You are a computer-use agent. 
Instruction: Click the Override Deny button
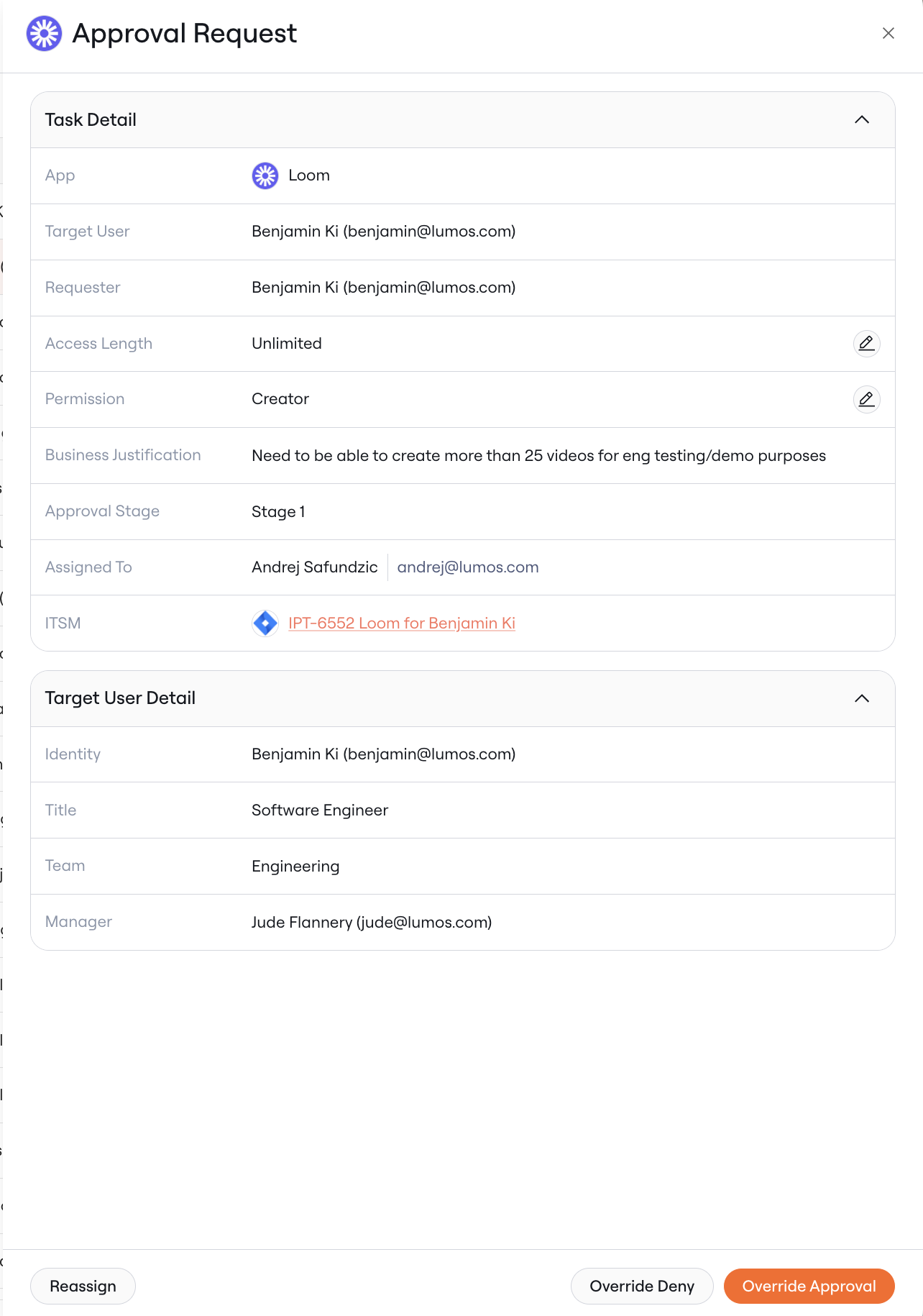642,1286
